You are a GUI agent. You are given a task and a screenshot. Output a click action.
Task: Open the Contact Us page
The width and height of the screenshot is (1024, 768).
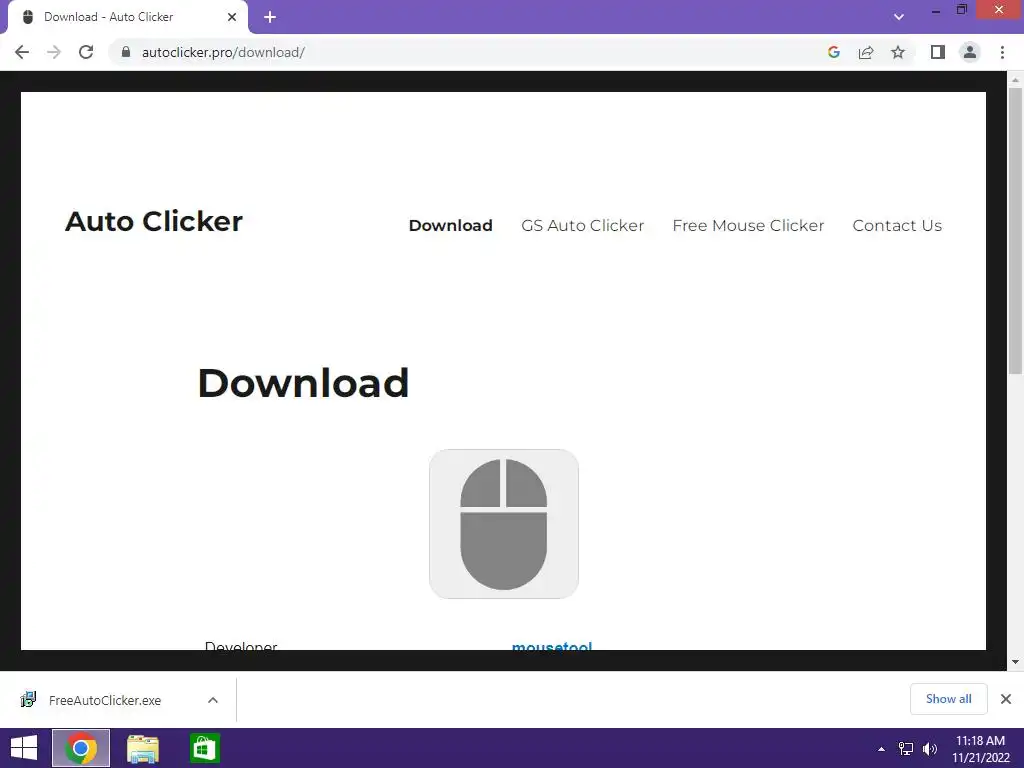tap(897, 225)
